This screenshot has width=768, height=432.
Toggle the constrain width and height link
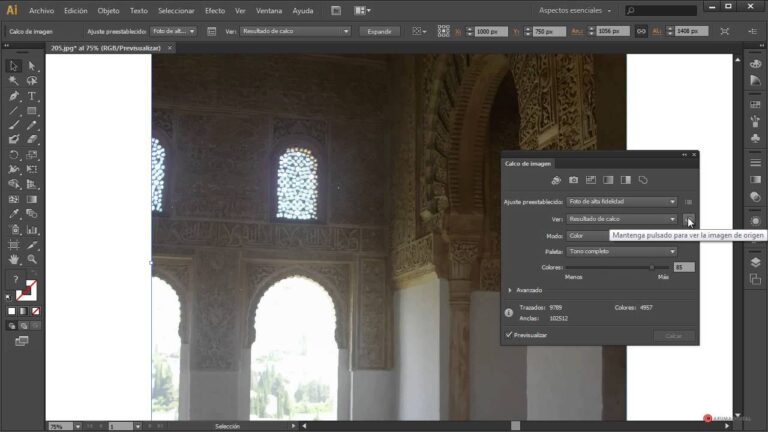click(641, 31)
